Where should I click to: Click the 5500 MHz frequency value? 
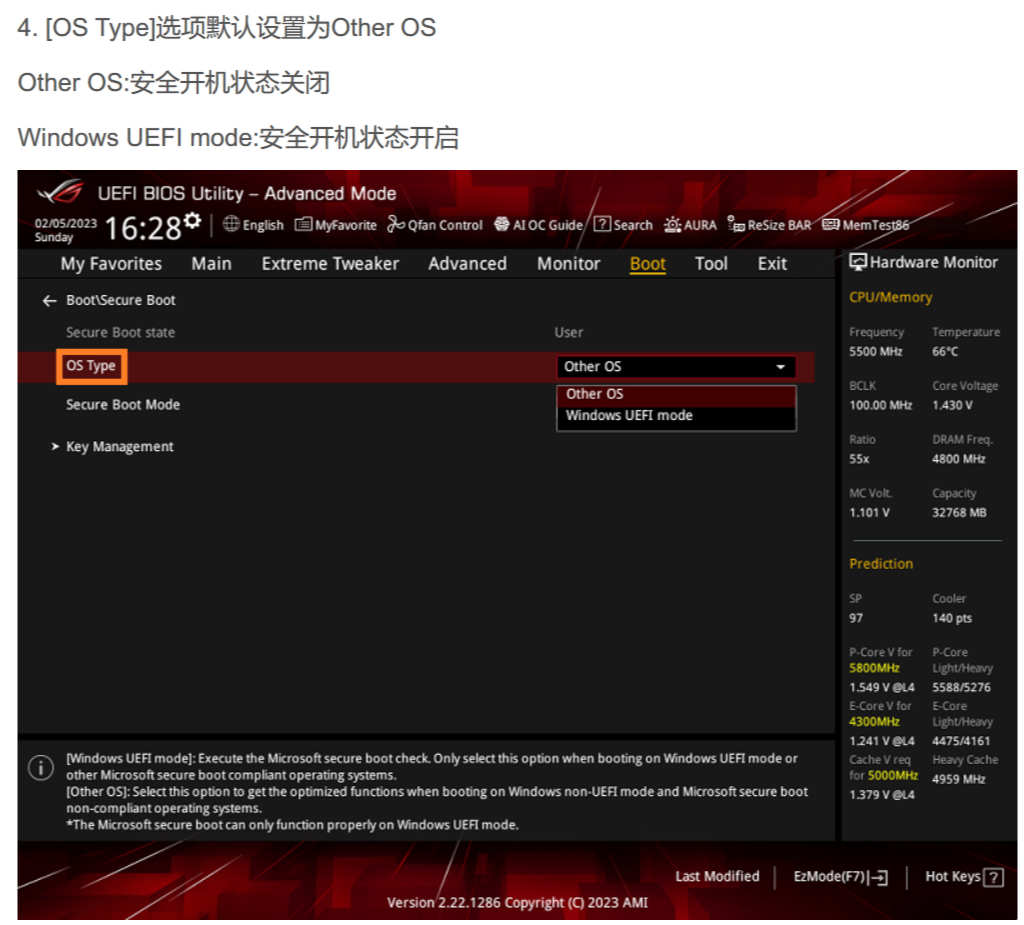(x=876, y=351)
